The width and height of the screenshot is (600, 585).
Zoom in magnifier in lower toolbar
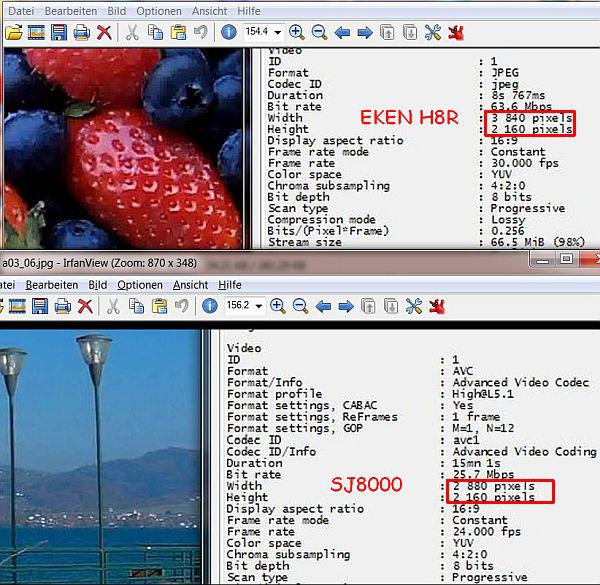pos(278,306)
